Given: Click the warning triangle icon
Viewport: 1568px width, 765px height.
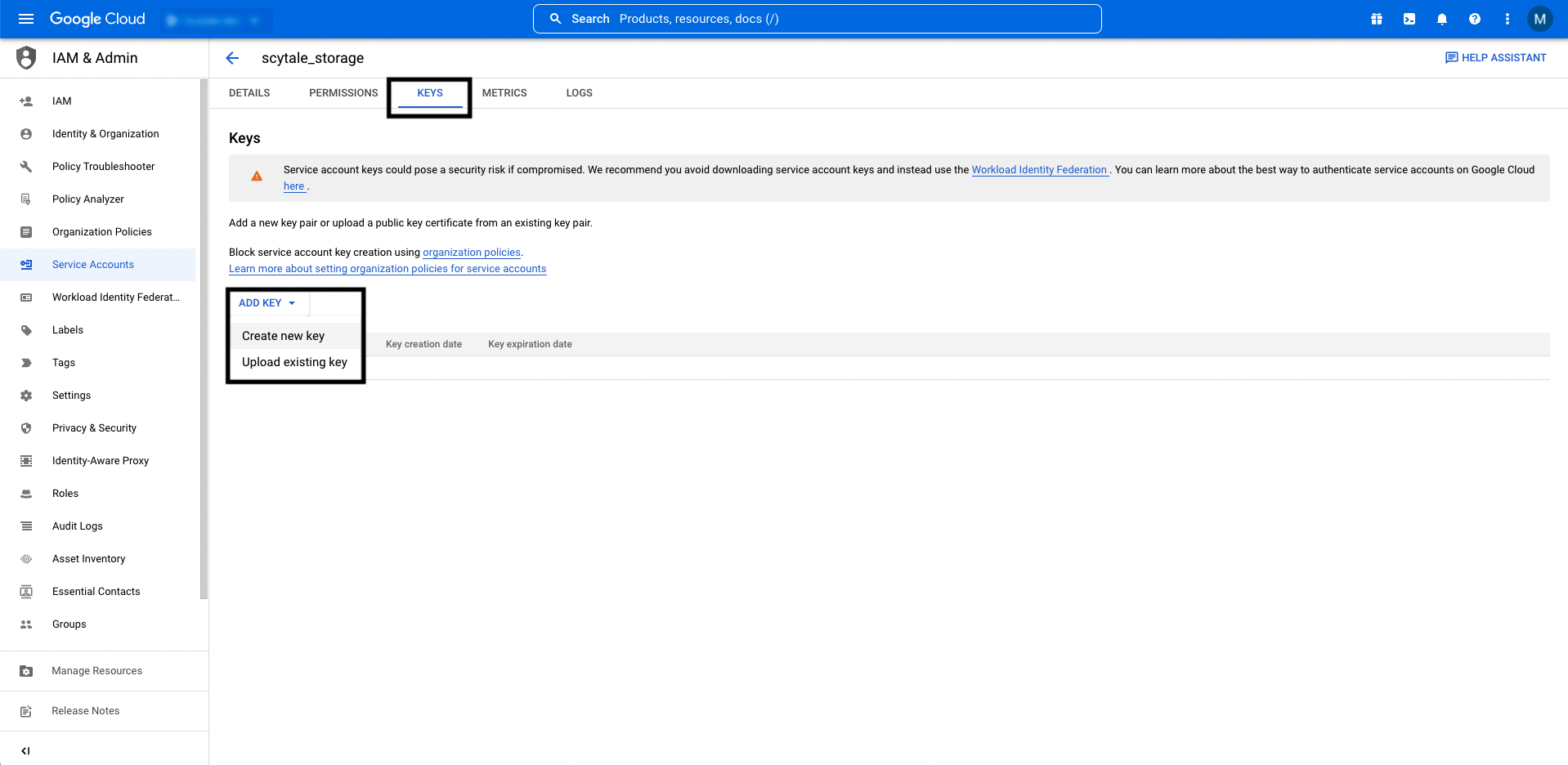Looking at the screenshot, I should click(x=257, y=176).
